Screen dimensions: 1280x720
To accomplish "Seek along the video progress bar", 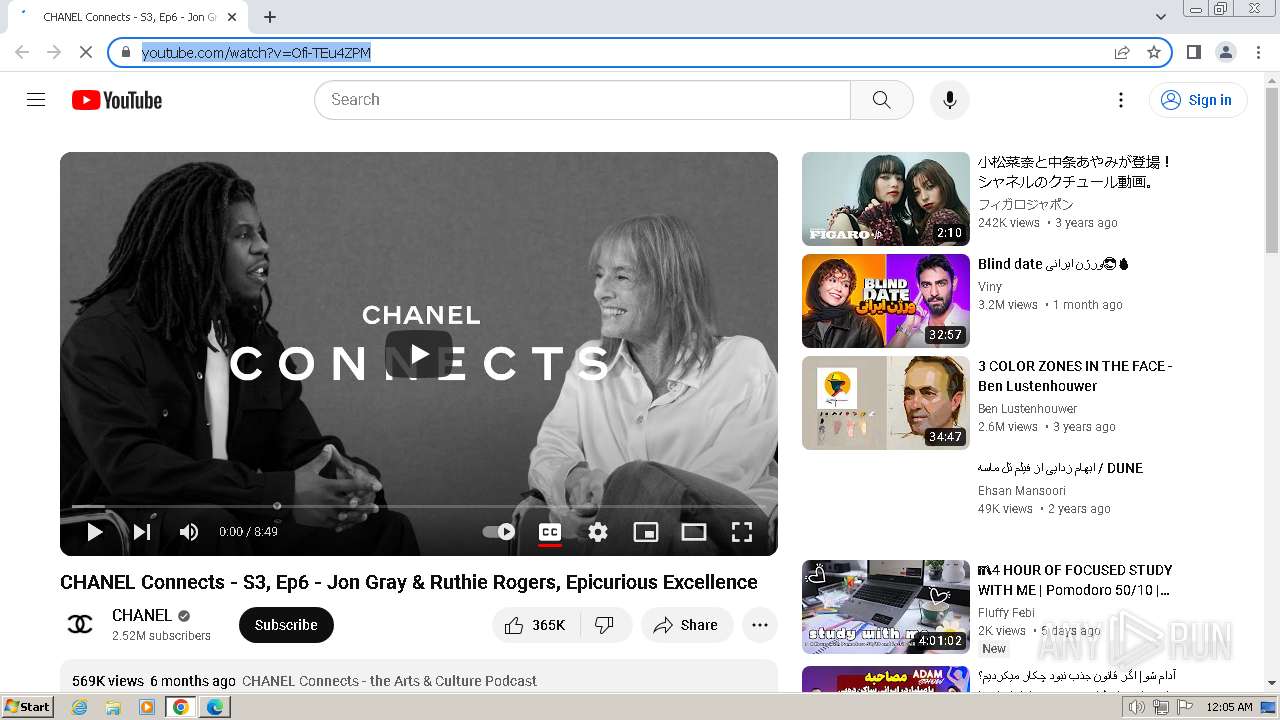I will tap(419, 506).
